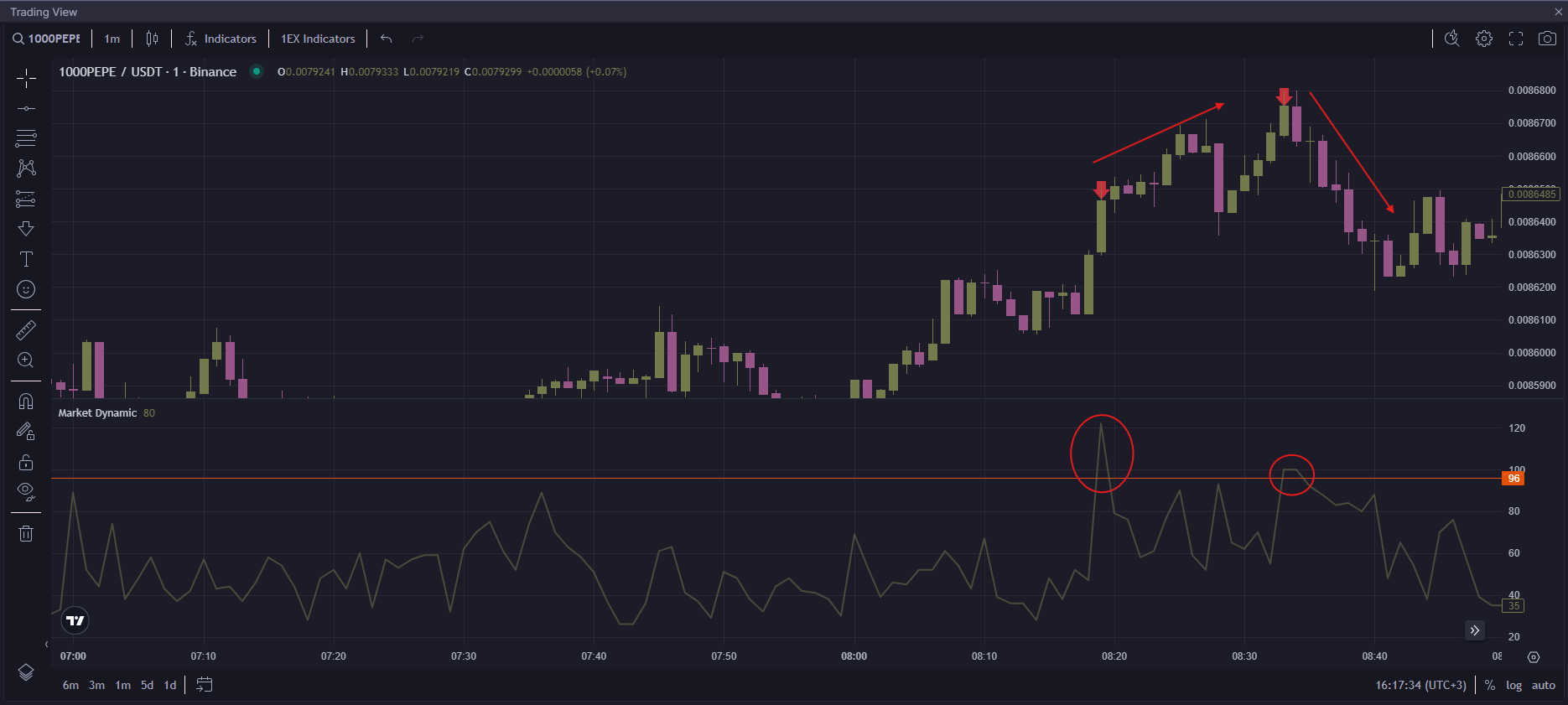Open the Indicators menu

coord(221,39)
